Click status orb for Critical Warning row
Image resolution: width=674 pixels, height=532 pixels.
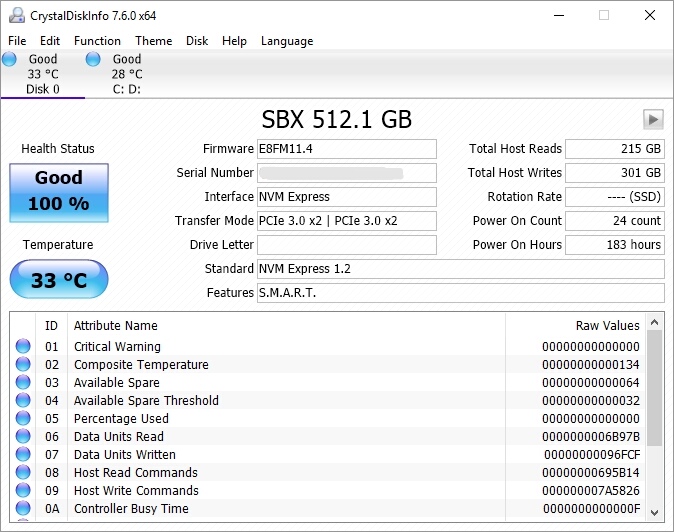coord(23,347)
